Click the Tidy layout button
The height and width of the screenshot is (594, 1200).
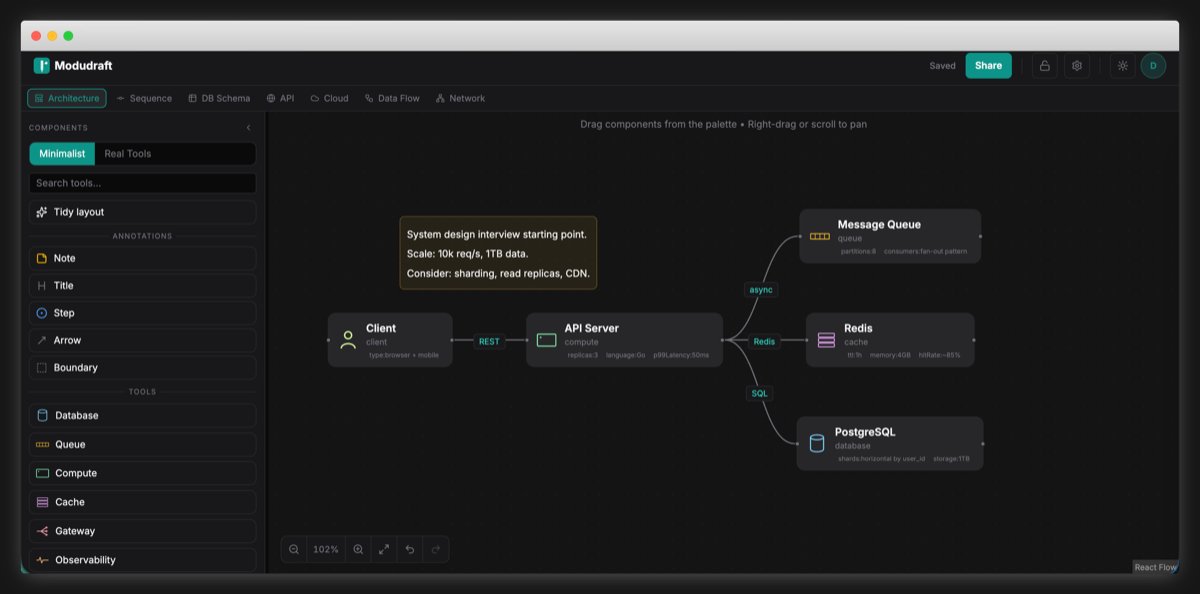[x=142, y=212]
